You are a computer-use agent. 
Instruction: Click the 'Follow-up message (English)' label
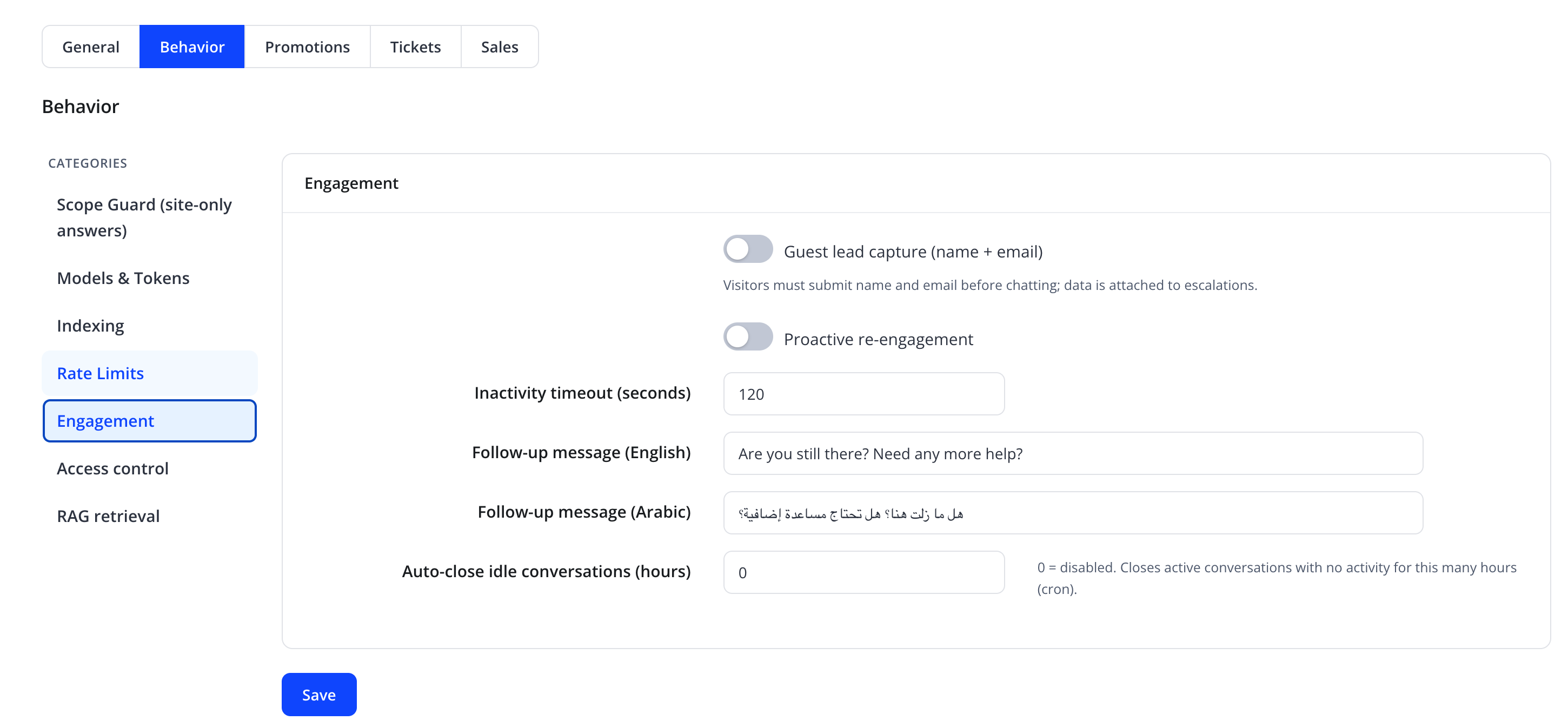pyautogui.click(x=581, y=453)
